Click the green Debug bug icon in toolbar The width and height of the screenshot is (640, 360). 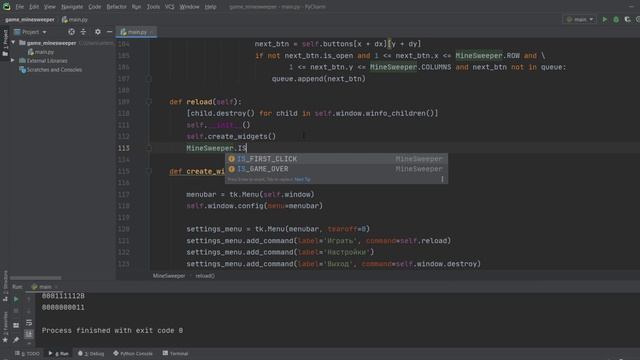[x=616, y=19]
